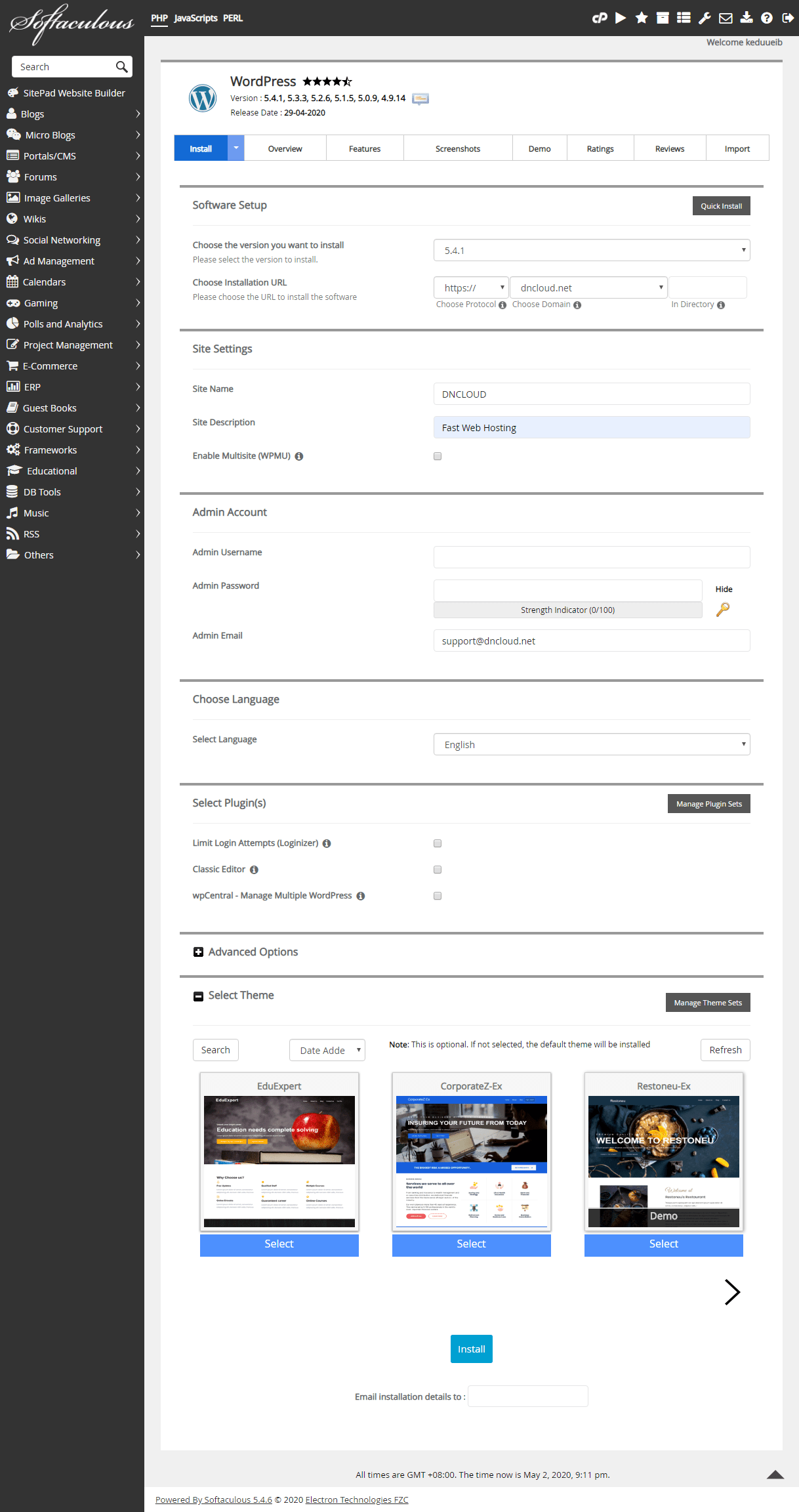Open the wrench settings icon
The image size is (799, 1512).
pos(705,18)
